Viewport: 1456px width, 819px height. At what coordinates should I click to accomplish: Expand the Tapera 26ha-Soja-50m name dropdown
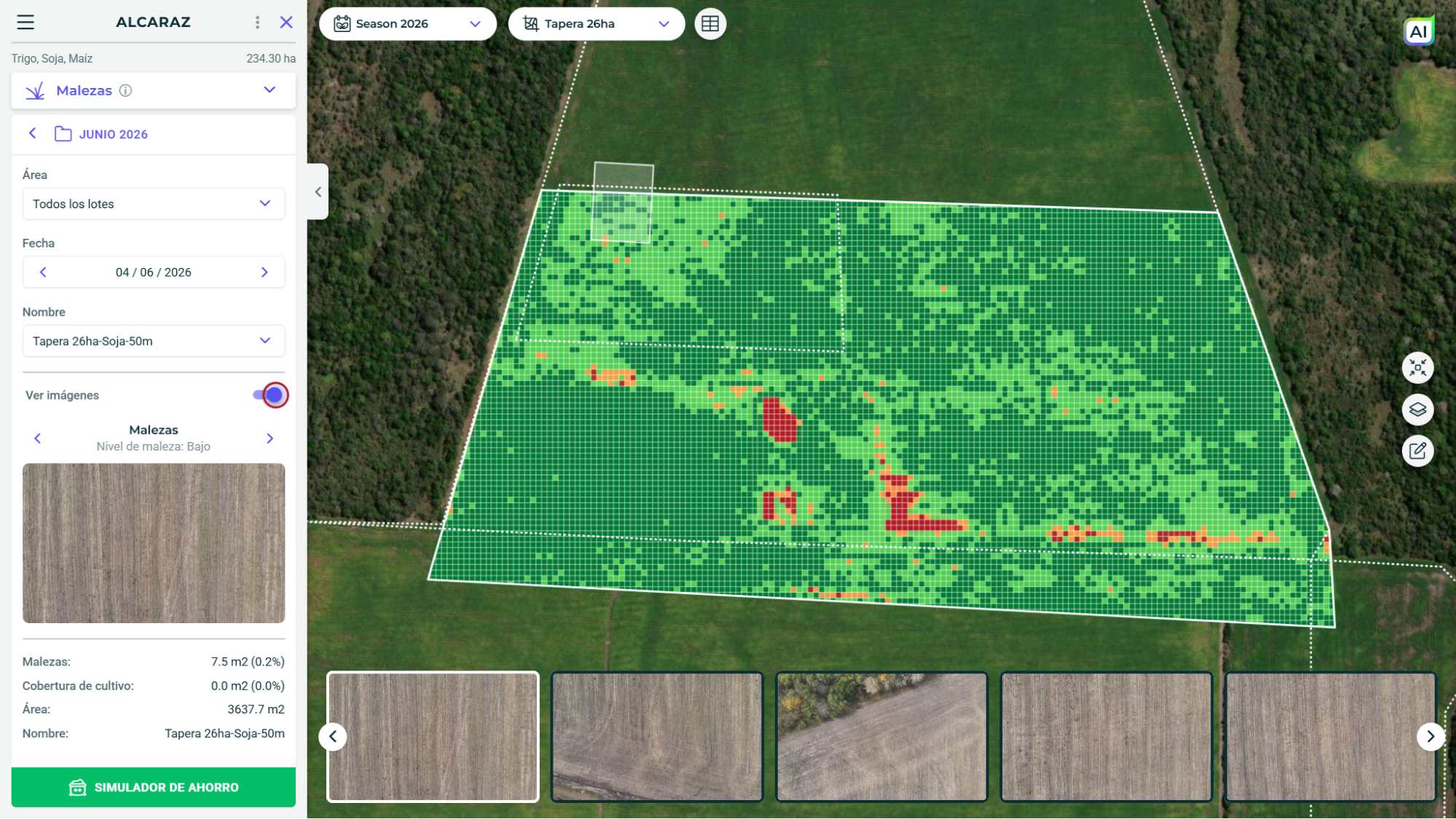click(x=154, y=341)
